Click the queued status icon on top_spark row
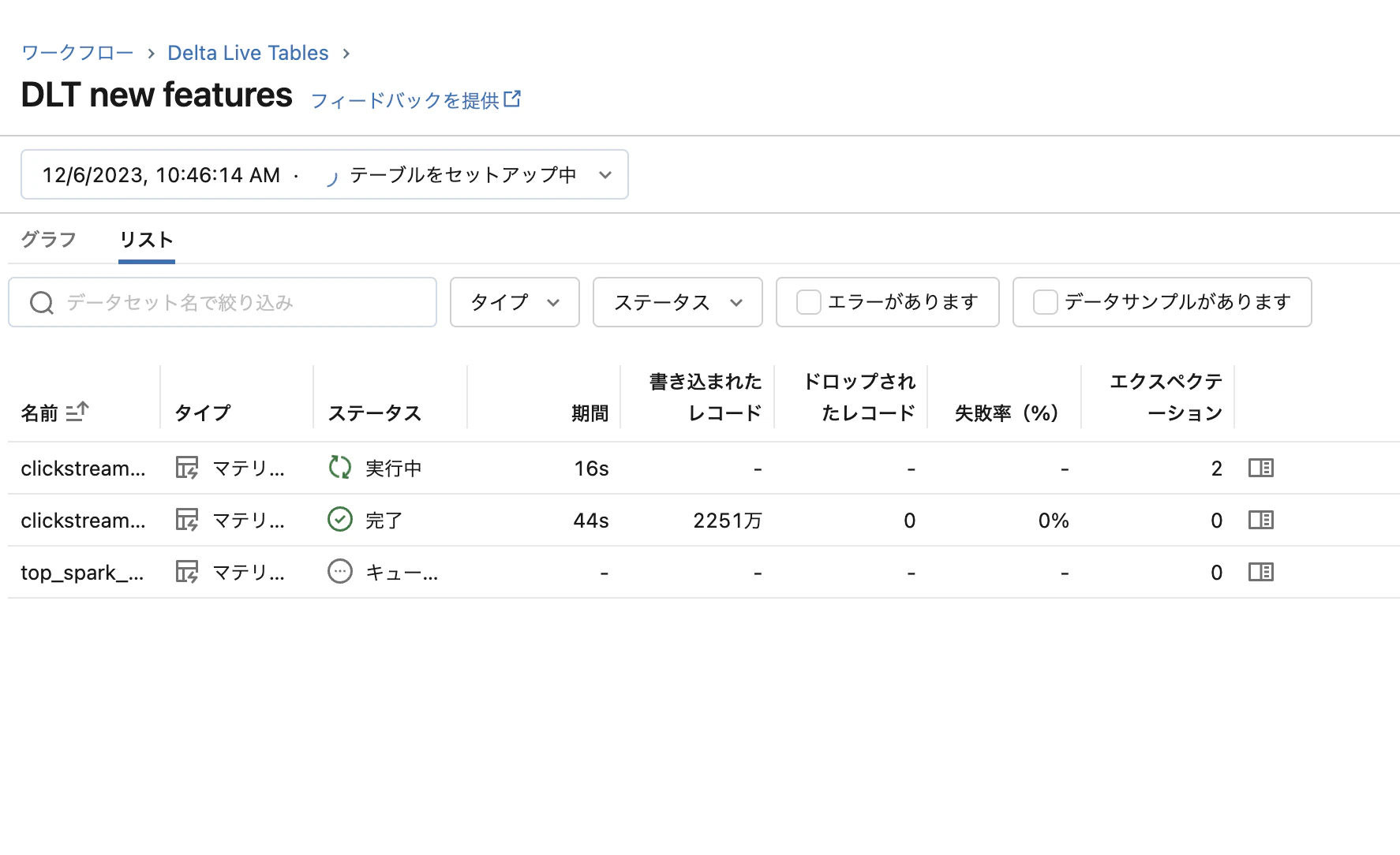Viewport: 1400px width, 855px height. (339, 571)
